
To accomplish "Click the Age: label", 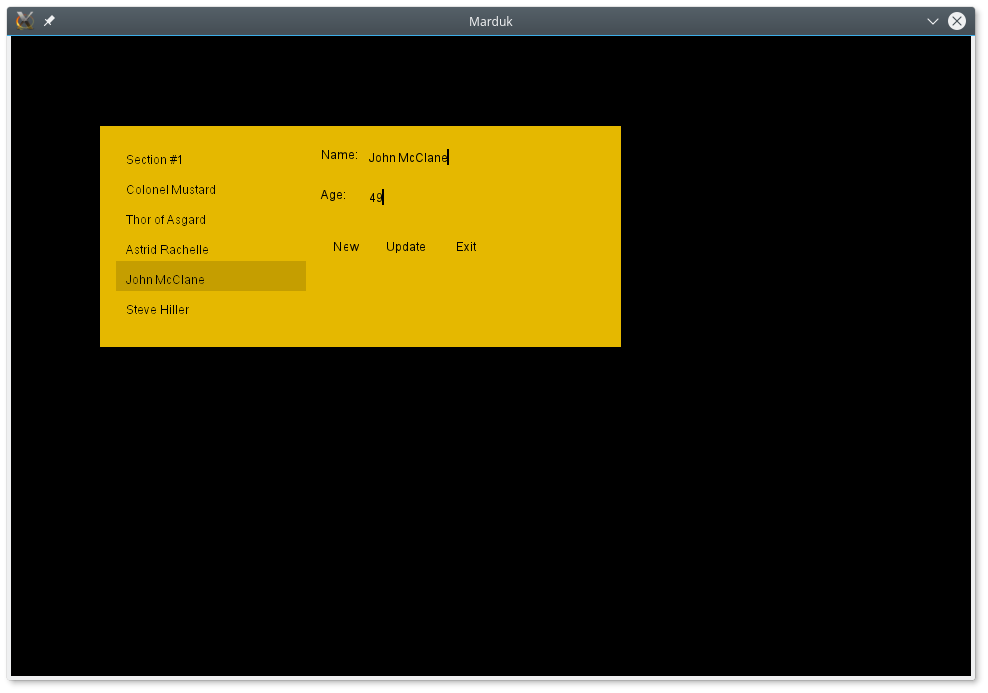I will point(333,195).
